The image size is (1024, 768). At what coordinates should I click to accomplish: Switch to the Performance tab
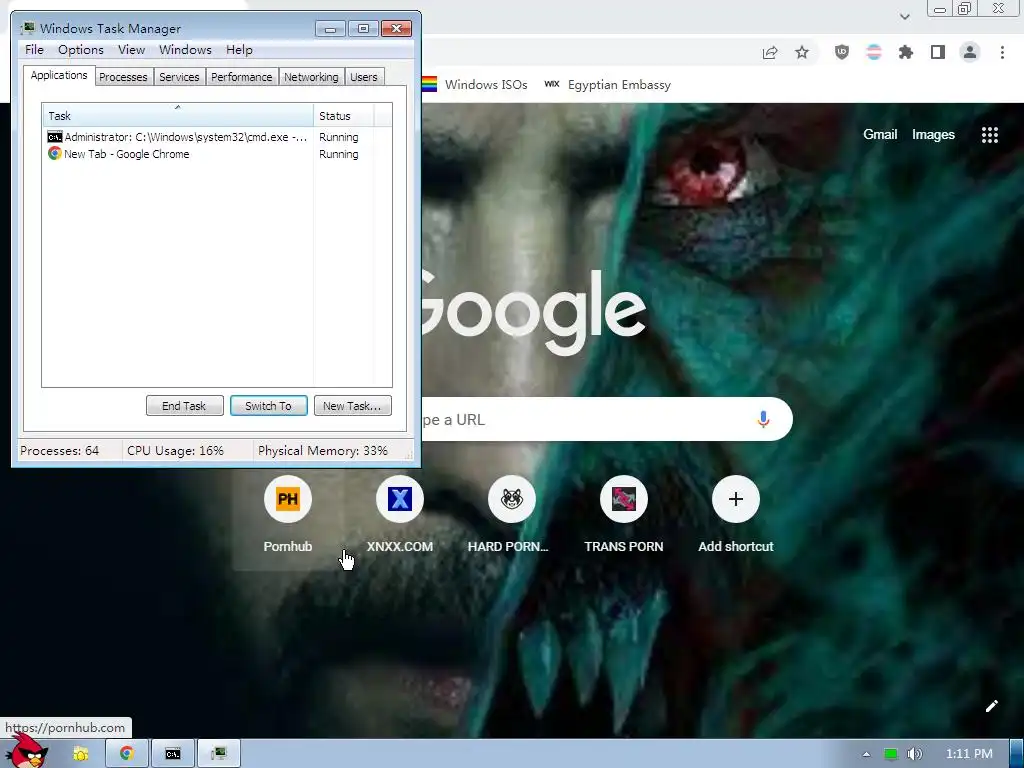click(x=242, y=77)
